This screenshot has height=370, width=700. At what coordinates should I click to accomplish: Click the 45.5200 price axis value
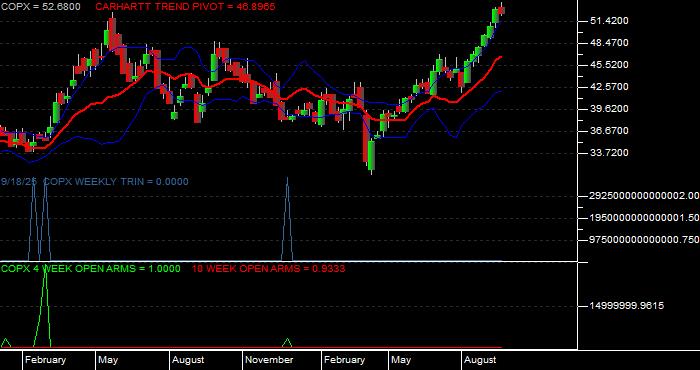pos(609,65)
